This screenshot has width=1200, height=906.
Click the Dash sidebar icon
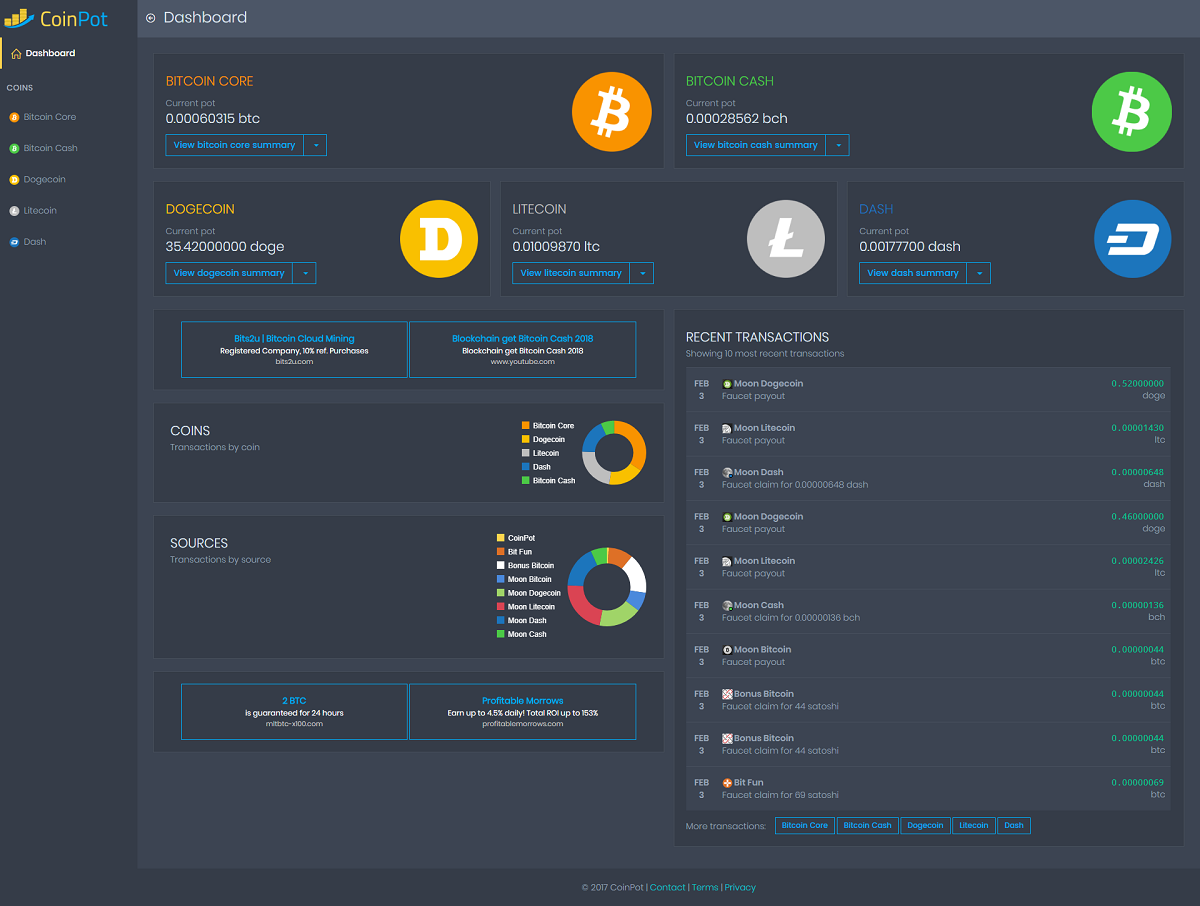[14, 242]
